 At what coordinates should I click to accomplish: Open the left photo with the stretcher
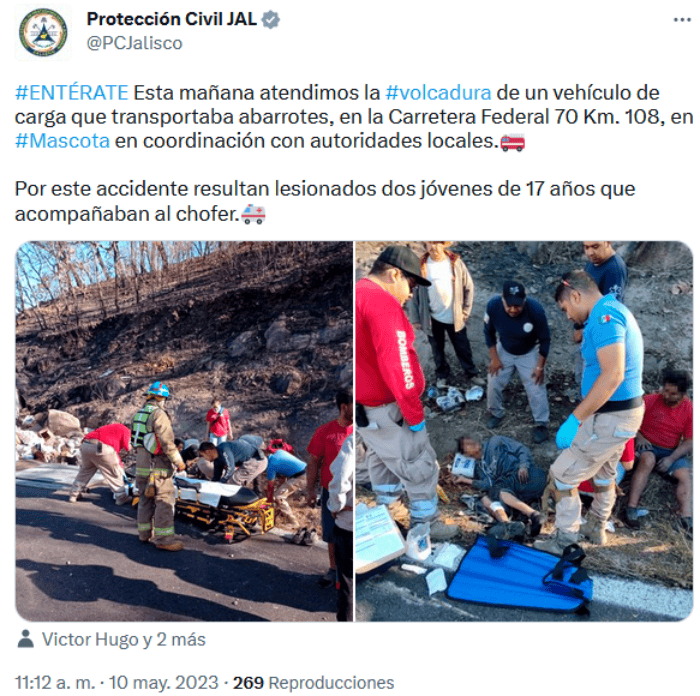pos(184,431)
